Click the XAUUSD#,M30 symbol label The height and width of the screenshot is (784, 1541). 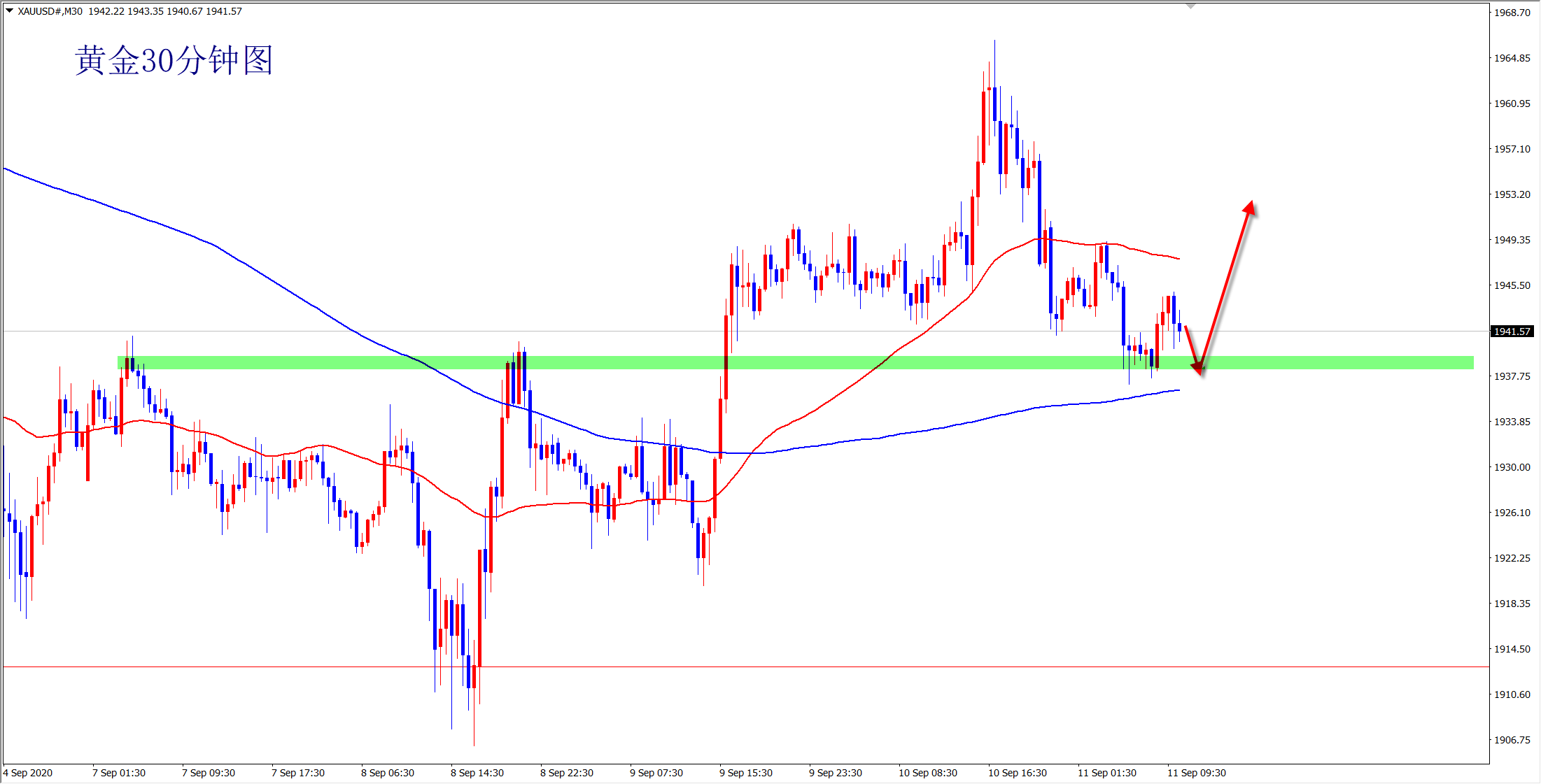(x=50, y=11)
